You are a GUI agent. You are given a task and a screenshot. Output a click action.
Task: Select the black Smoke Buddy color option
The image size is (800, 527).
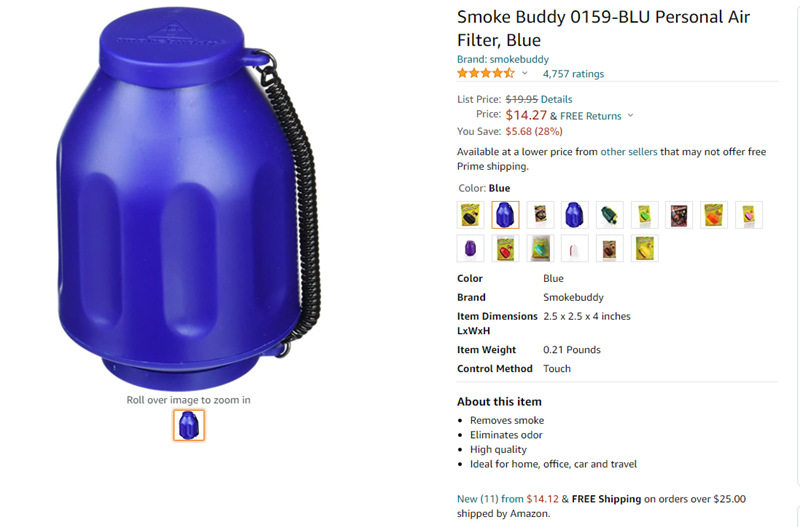pyautogui.click(x=470, y=215)
